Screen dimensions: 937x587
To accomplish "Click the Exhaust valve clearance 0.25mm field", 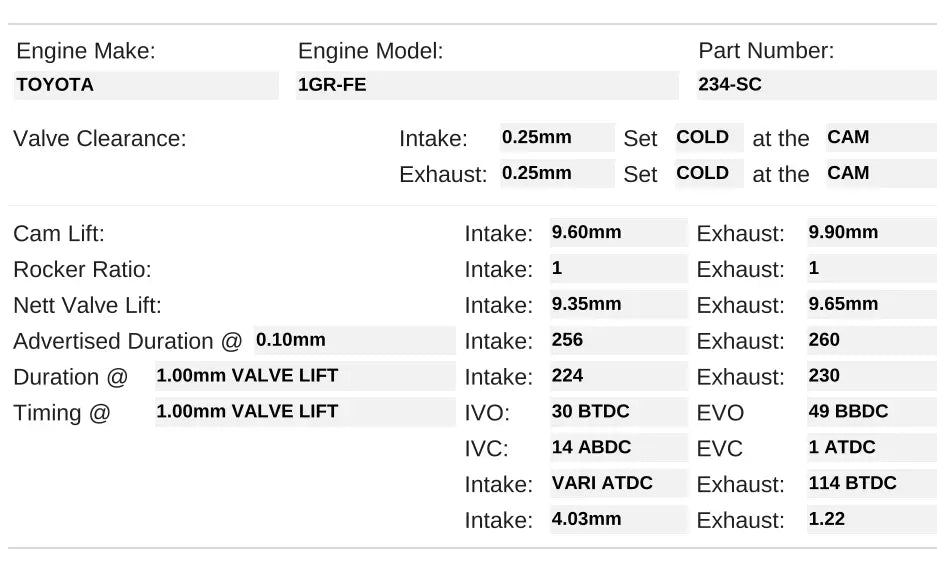I will [x=557, y=173].
